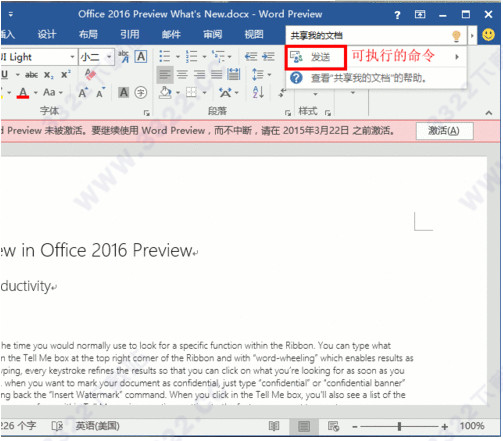Grow font size
The width and height of the screenshot is (503, 441).
point(83,93)
